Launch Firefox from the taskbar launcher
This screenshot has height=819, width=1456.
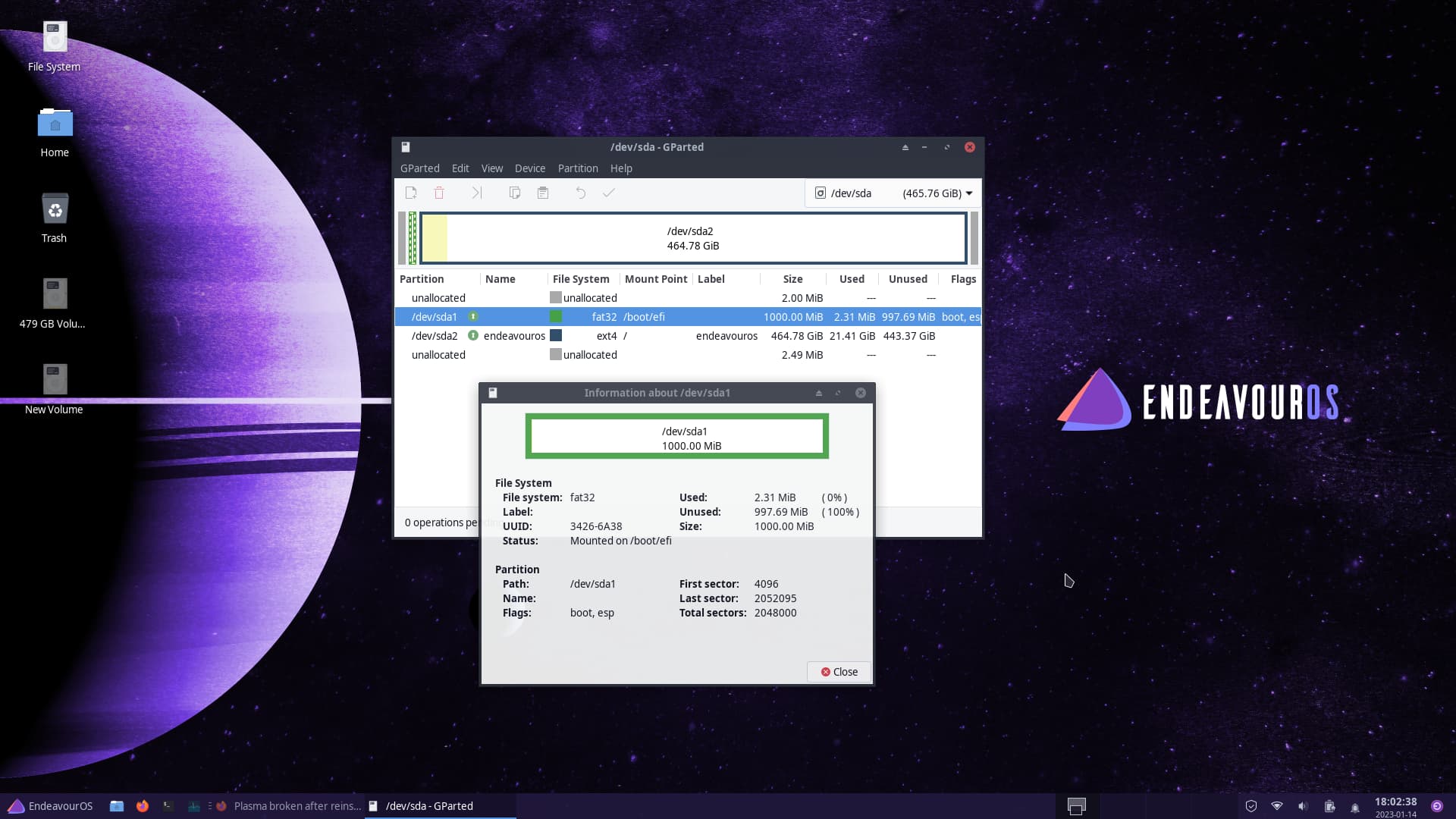(x=143, y=806)
